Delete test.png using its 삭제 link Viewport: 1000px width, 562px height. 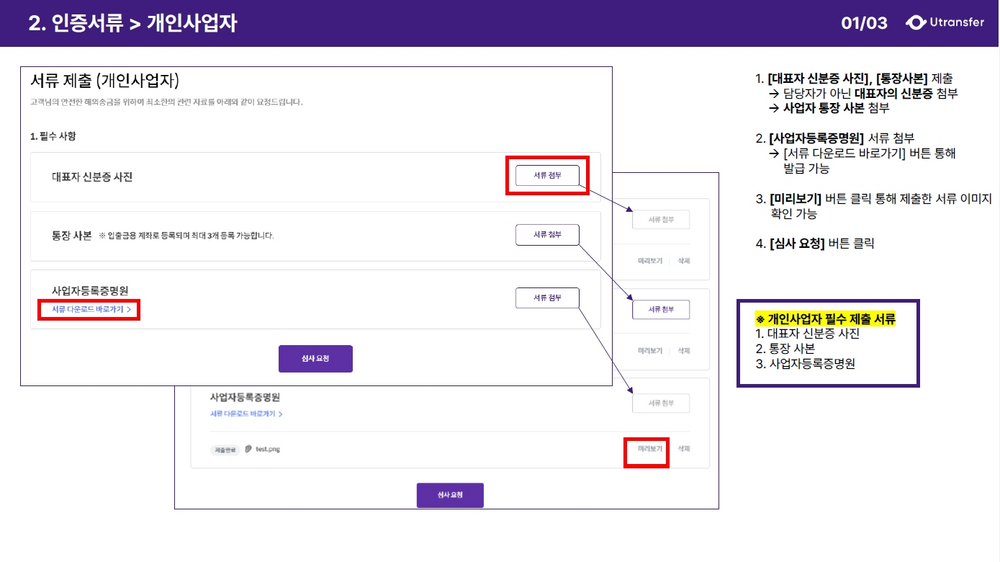click(x=684, y=449)
